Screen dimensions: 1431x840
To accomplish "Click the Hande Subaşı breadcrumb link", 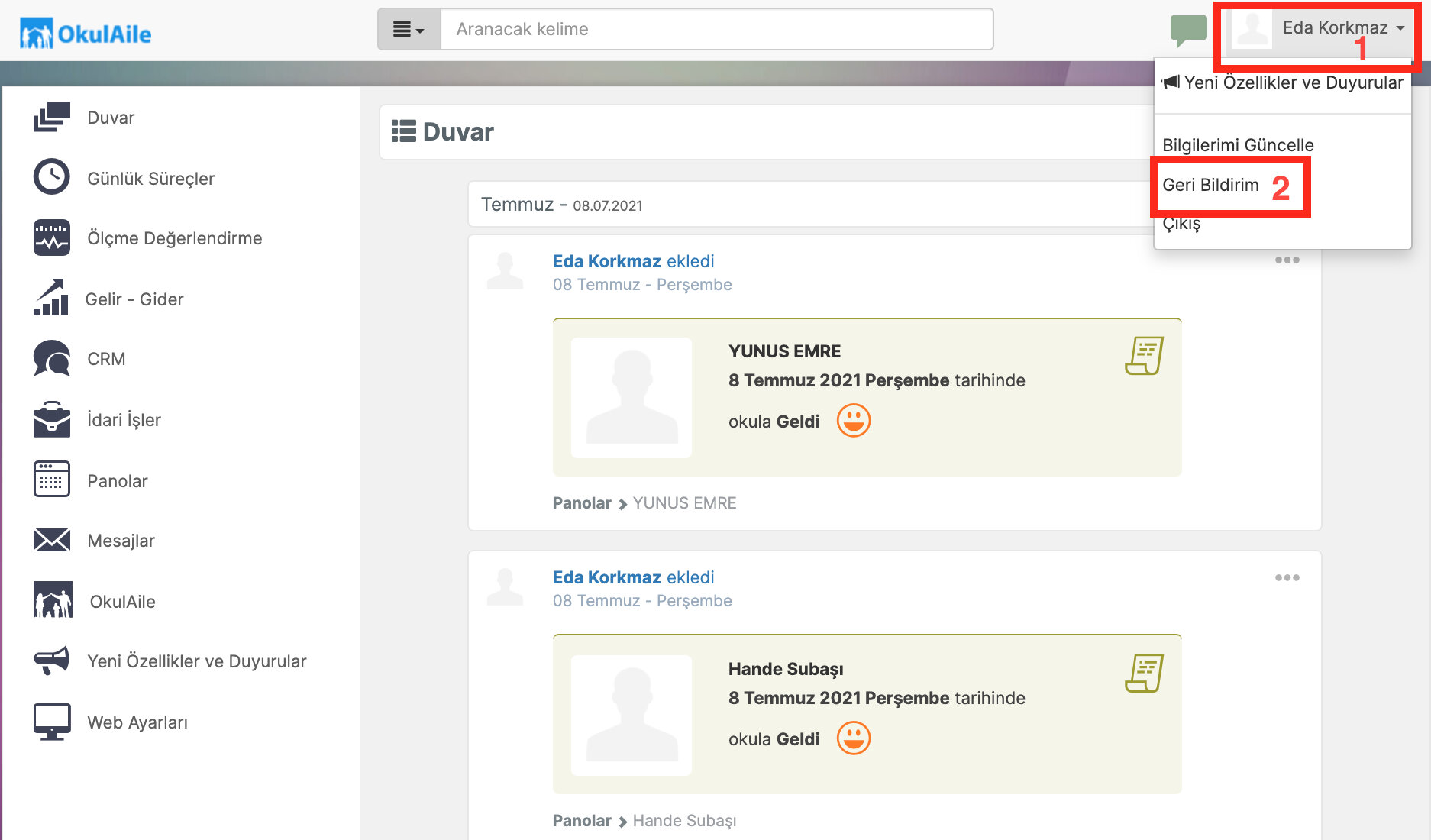I will (684, 821).
